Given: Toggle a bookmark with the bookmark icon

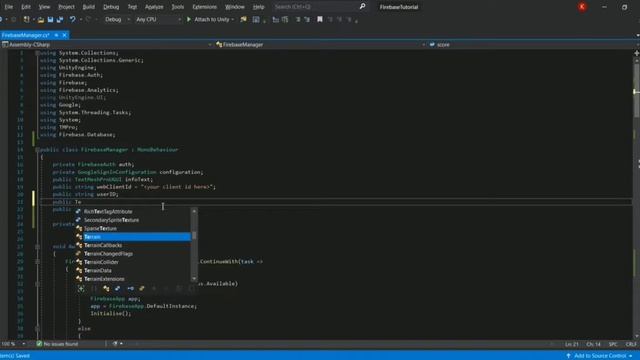Looking at the screenshot, I should [x=320, y=19].
